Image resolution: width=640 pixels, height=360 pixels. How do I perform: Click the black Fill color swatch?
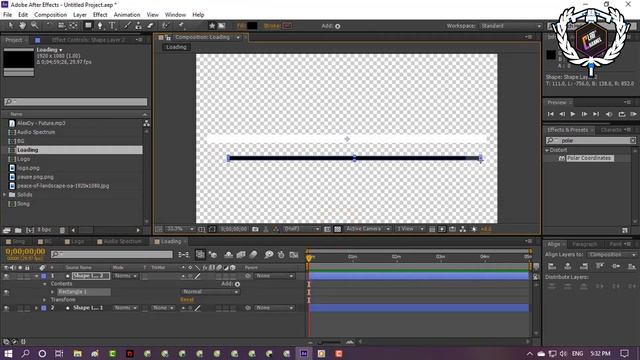click(x=252, y=26)
